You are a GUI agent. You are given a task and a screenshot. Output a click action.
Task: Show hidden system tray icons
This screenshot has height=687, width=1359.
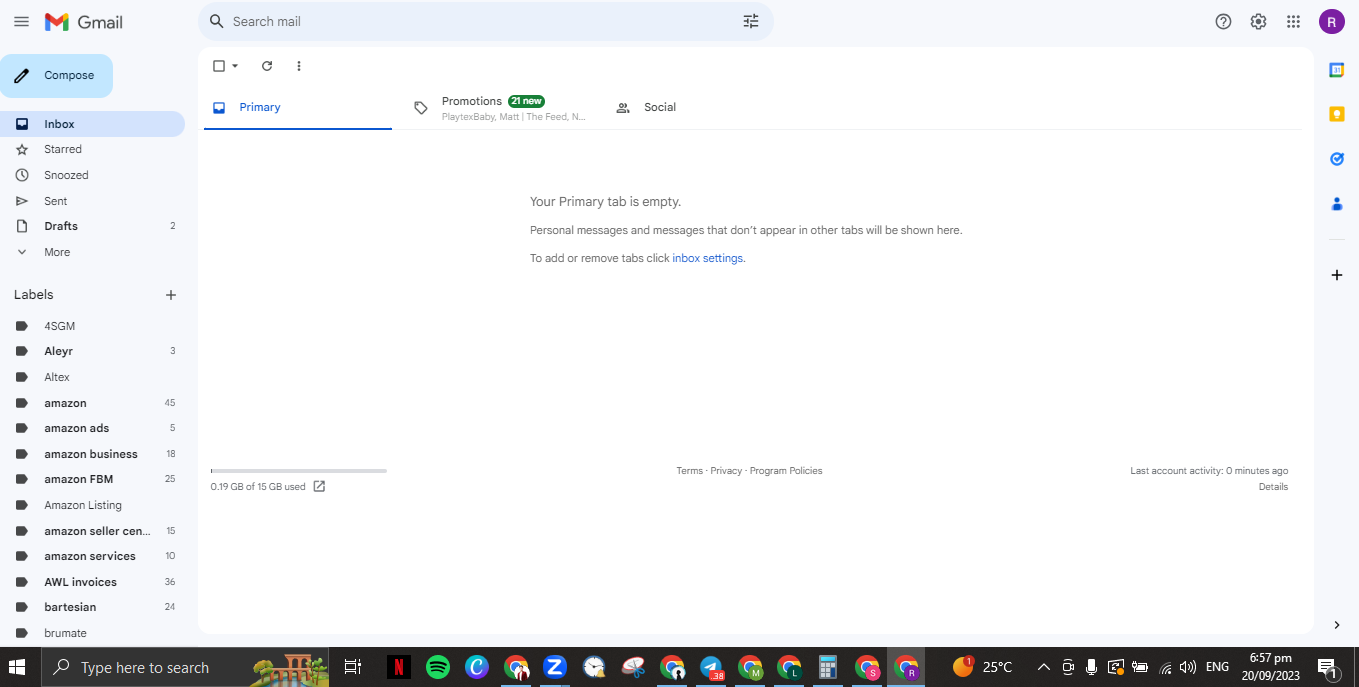(x=1043, y=667)
